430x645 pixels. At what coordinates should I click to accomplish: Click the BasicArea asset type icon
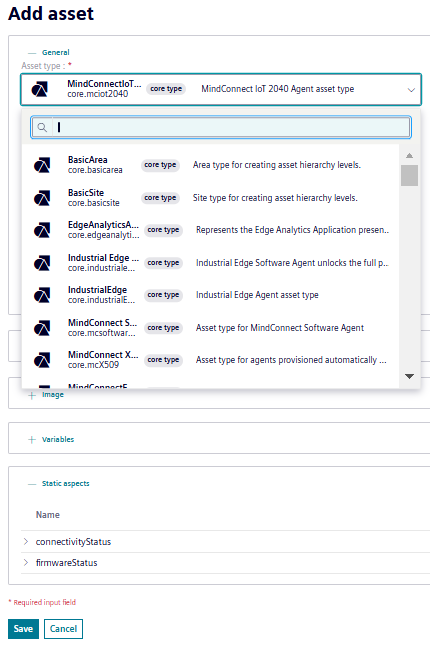42,165
